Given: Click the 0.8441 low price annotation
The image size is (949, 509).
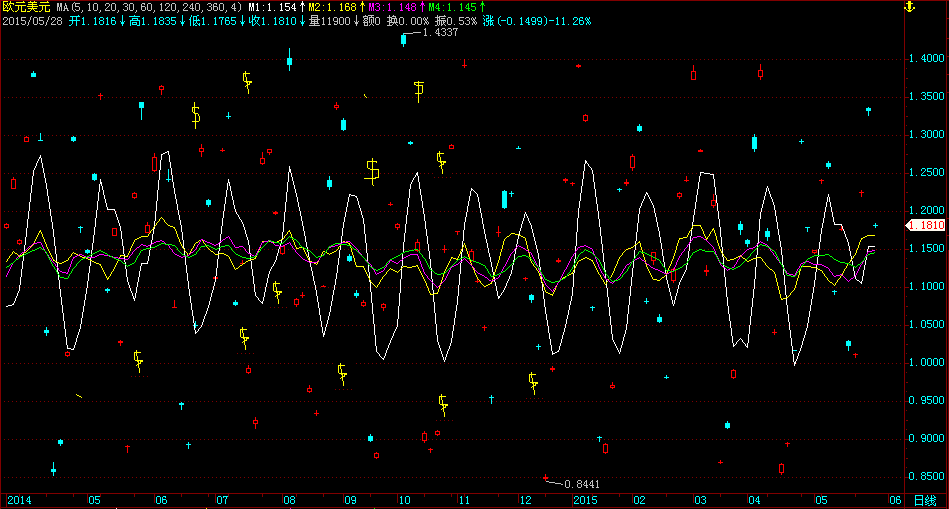Looking at the screenshot, I should coord(582,484).
